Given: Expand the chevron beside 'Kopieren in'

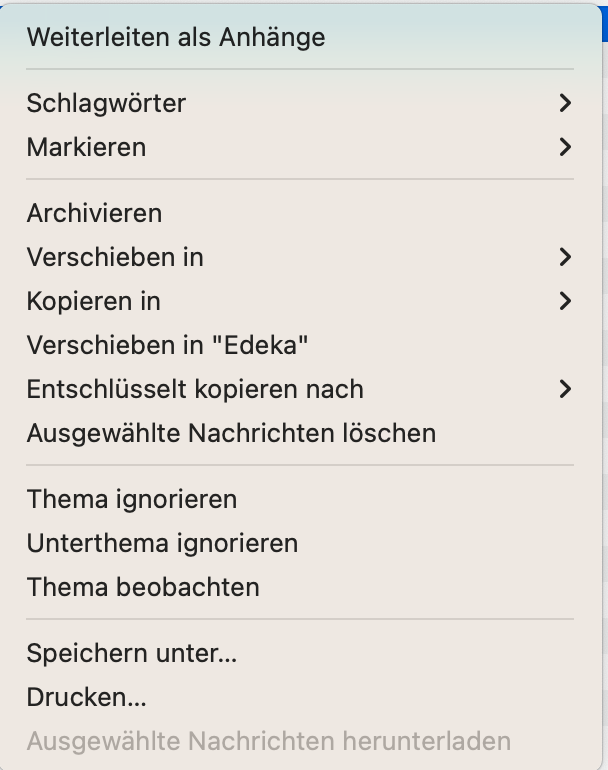Looking at the screenshot, I should tap(565, 301).
